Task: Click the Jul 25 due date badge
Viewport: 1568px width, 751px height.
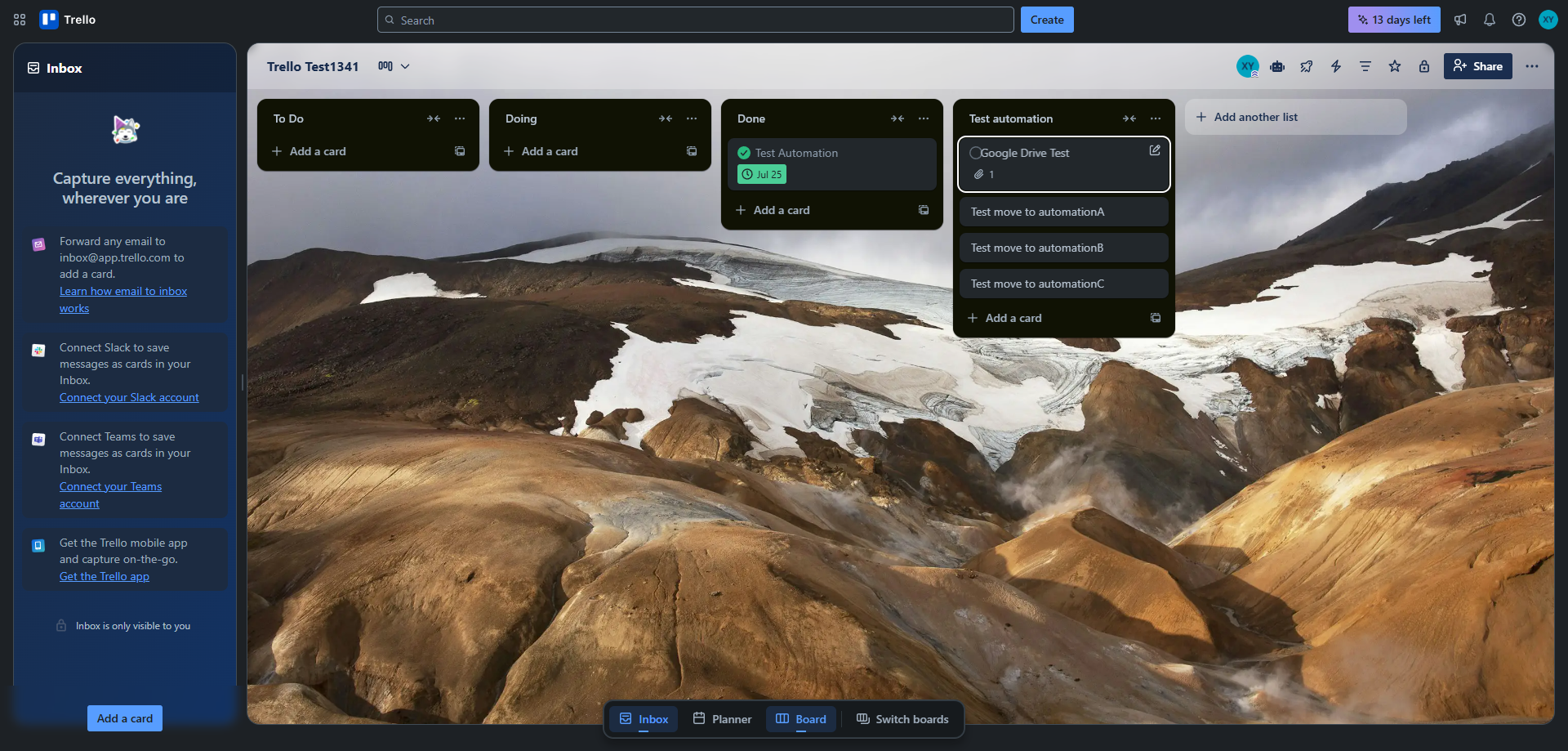Action: tap(762, 174)
